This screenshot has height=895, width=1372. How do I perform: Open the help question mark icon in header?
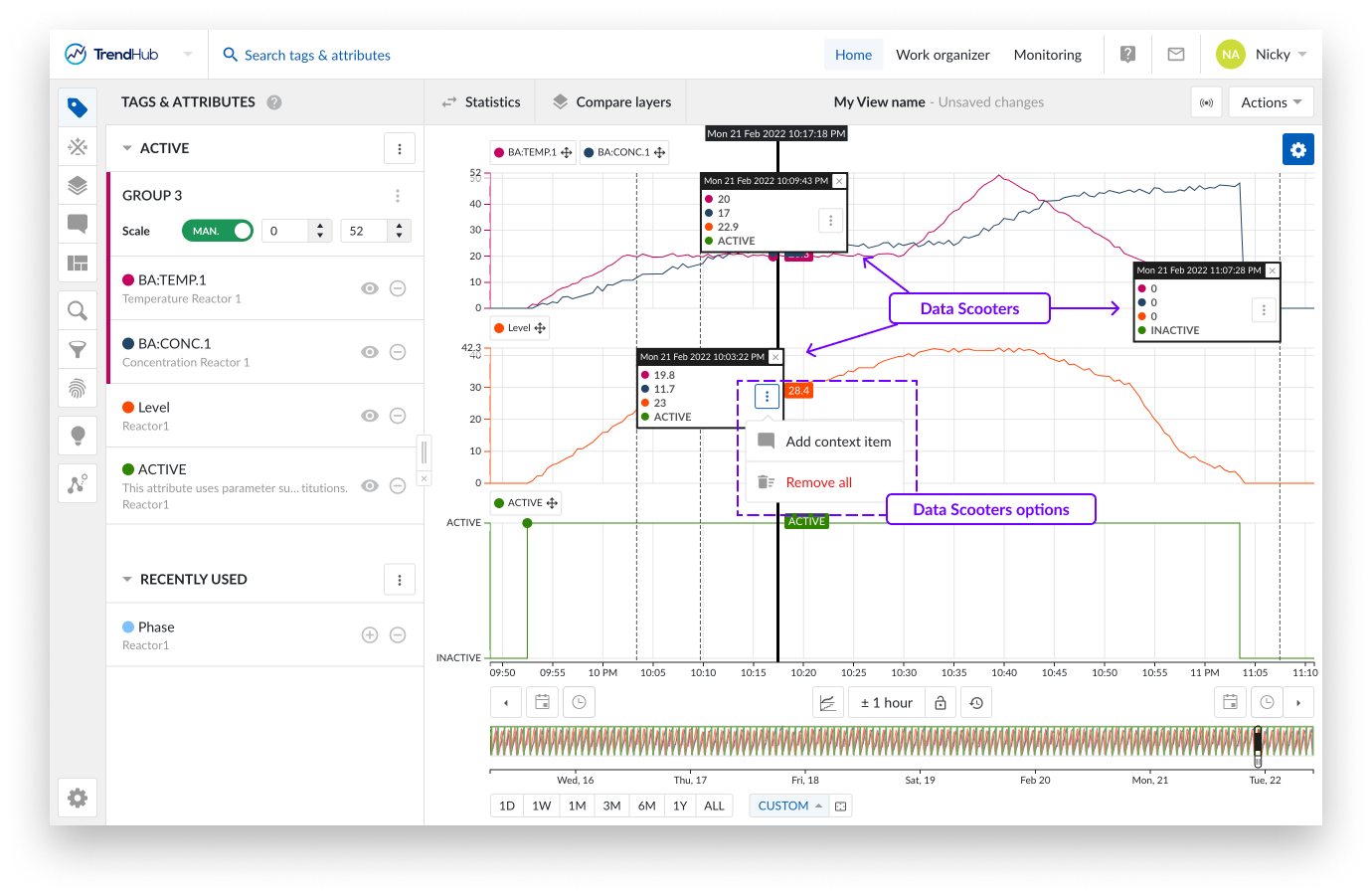point(1127,55)
